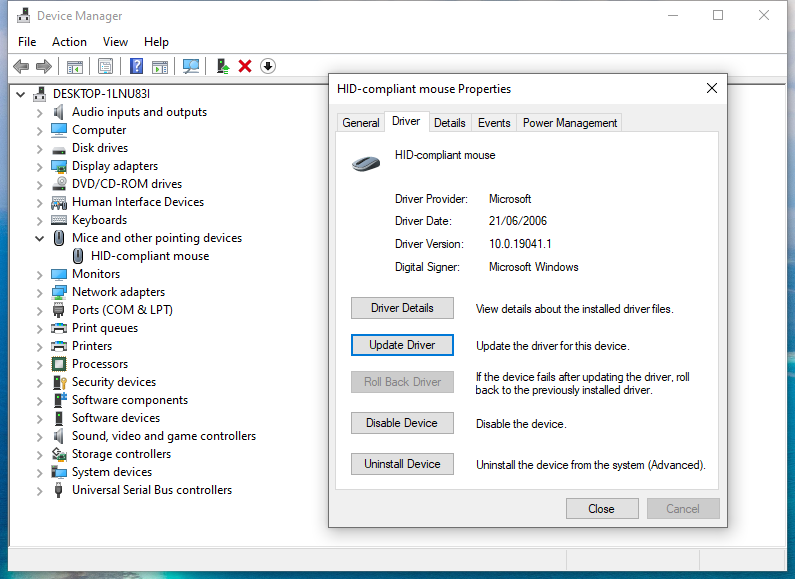
Task: Switch to the Power Management tab
Action: click(x=570, y=123)
